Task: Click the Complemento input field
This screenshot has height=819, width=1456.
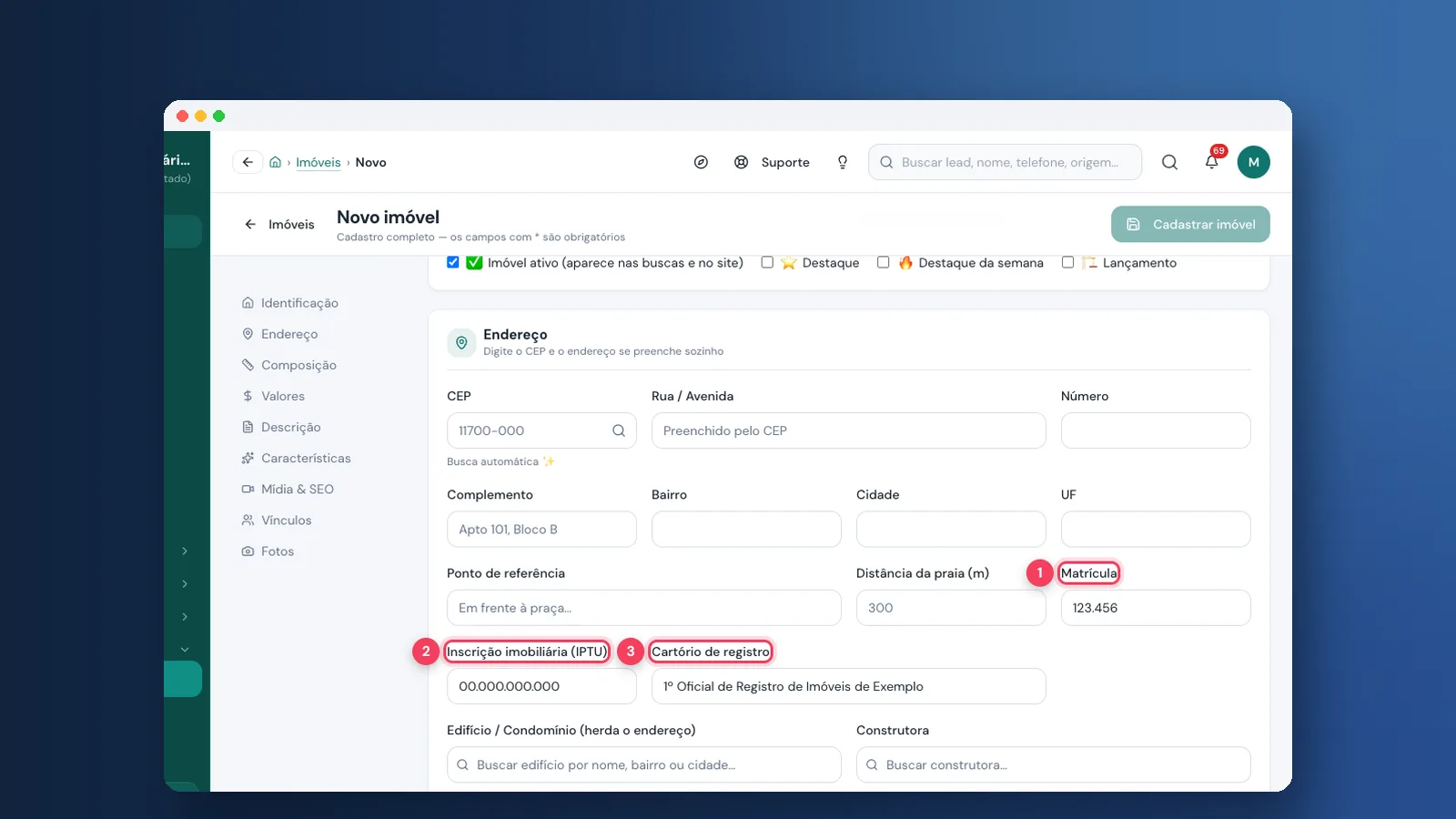Action: tap(541, 529)
